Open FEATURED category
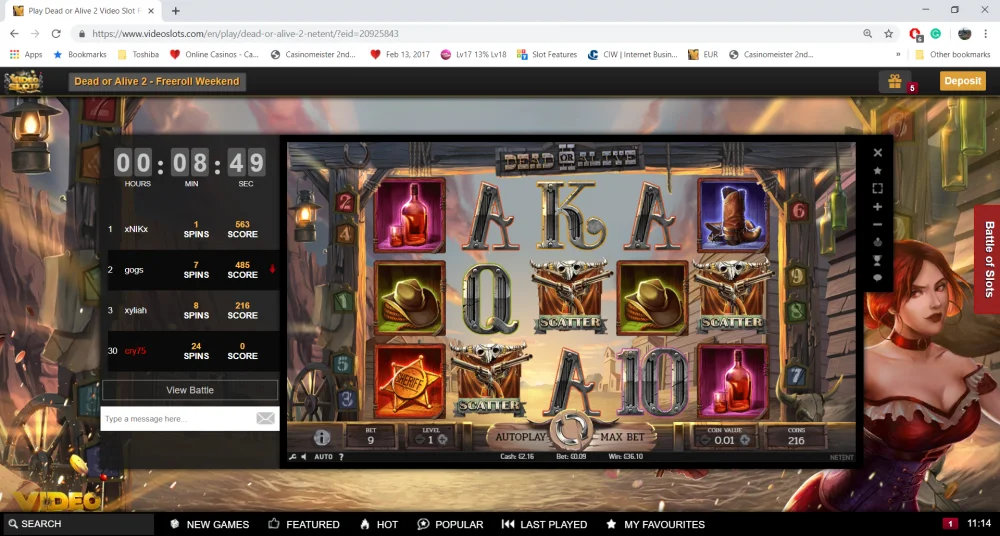The image size is (1000, 536). click(x=304, y=525)
